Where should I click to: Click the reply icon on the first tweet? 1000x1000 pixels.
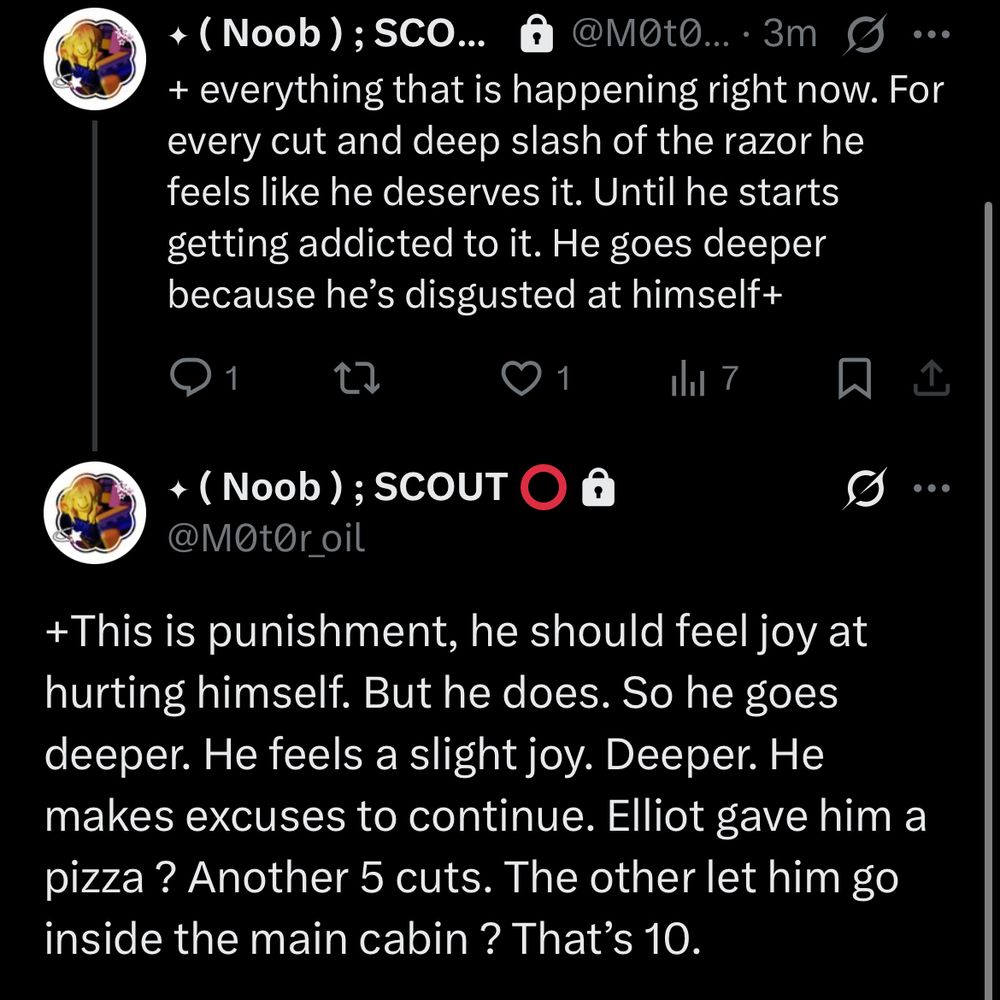pos(187,378)
